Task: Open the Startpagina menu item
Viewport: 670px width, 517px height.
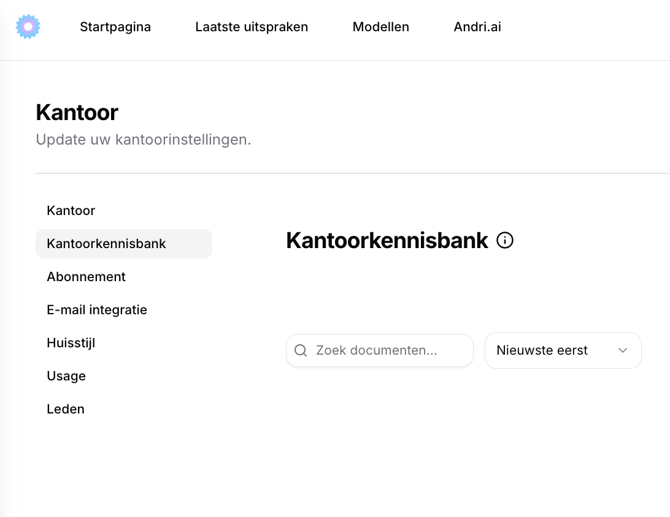Action: coord(115,27)
